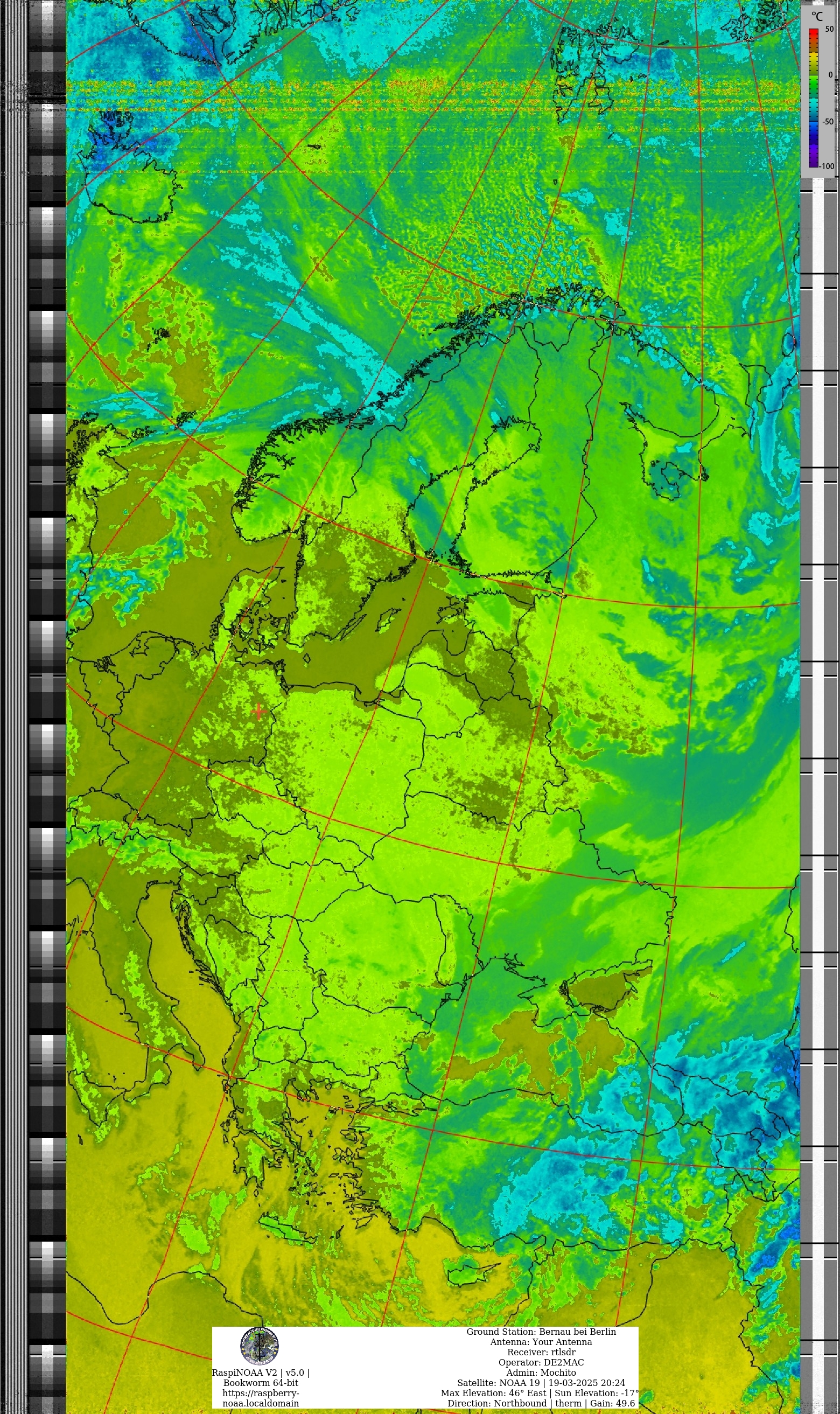
Task: Click the red cross ground station marker
Action: (258, 711)
